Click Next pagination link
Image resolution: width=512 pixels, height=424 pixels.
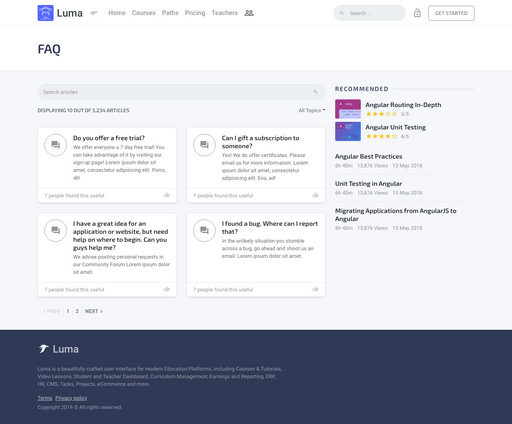pos(94,311)
